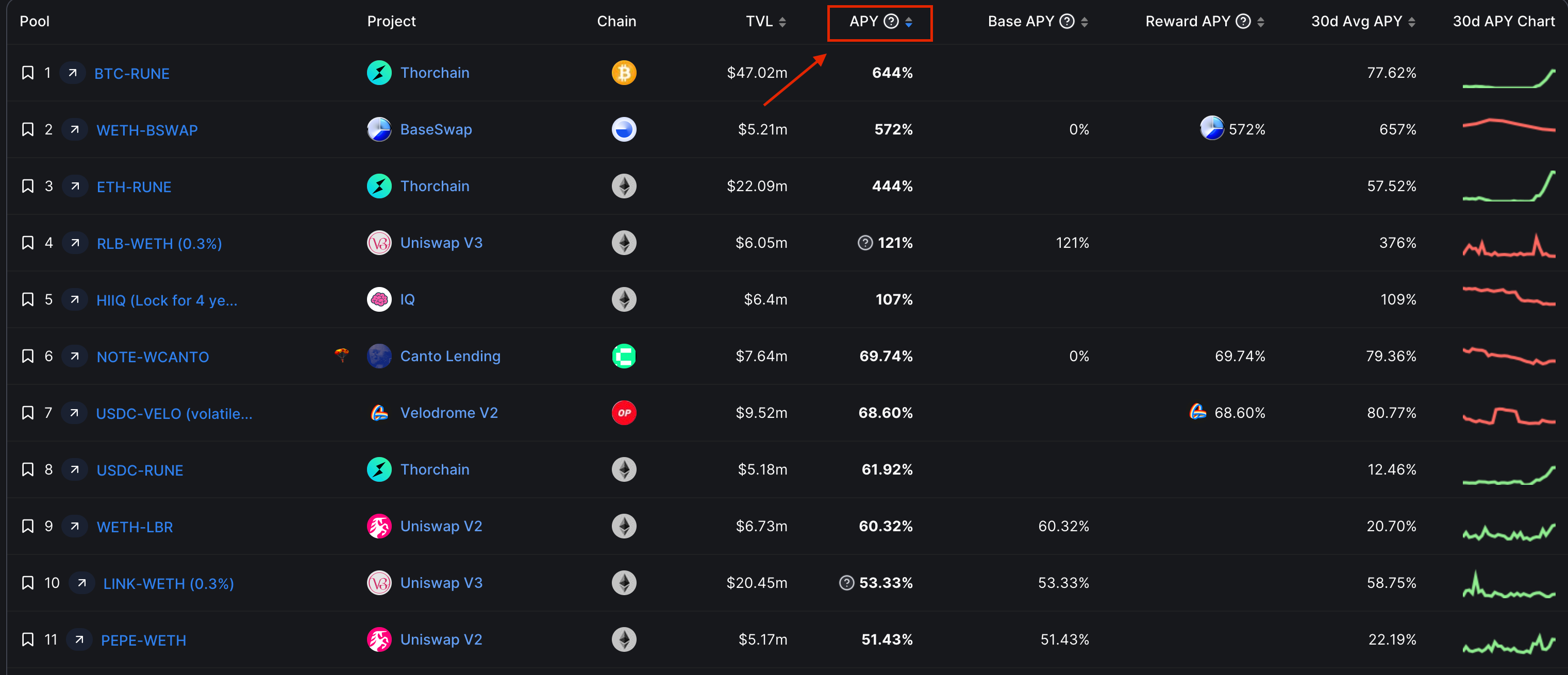1568x675 pixels.
Task: Bookmark the RLB-WETH (0.3%) pool
Action: [27, 243]
